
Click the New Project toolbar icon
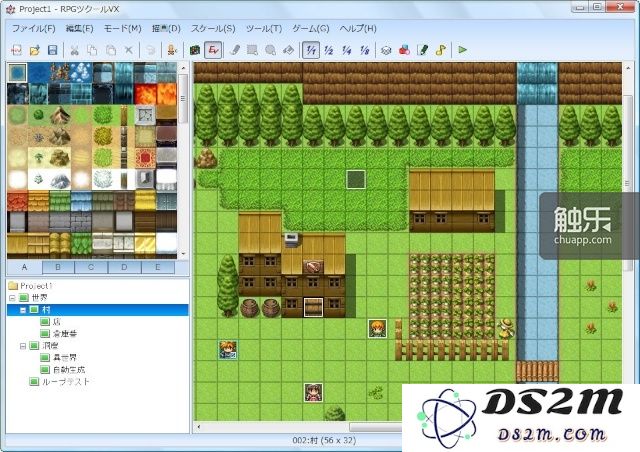click(x=16, y=50)
